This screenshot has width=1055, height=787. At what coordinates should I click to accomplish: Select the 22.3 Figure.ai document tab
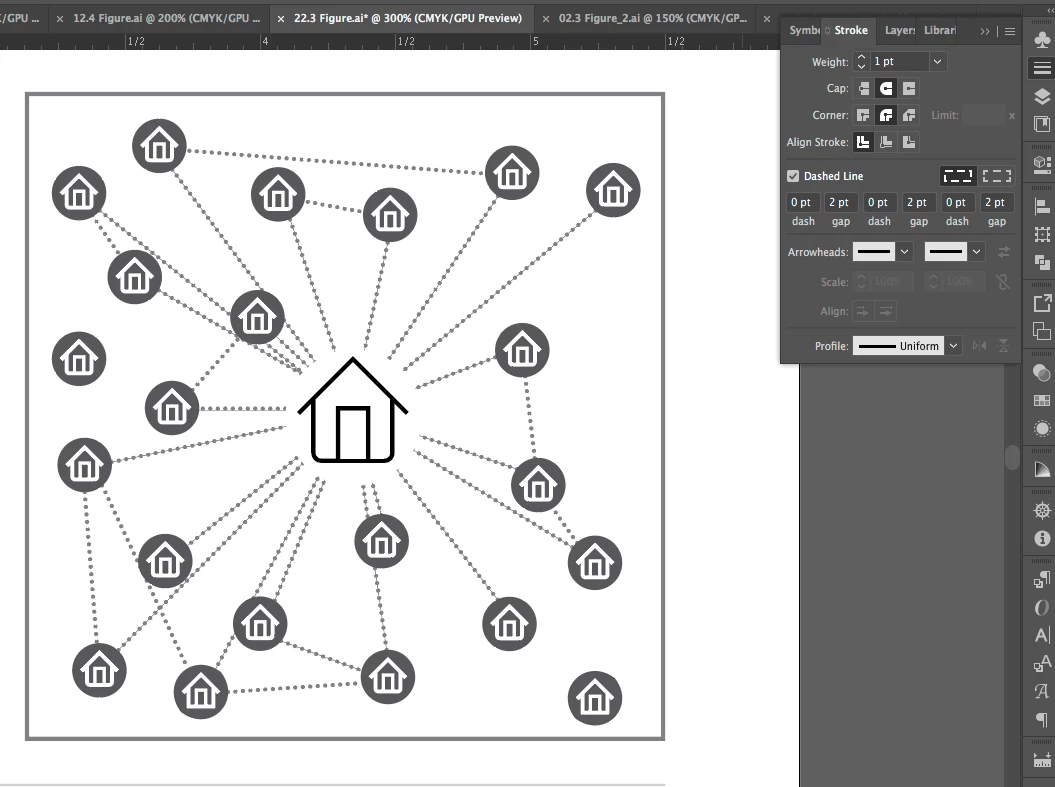pos(408,18)
